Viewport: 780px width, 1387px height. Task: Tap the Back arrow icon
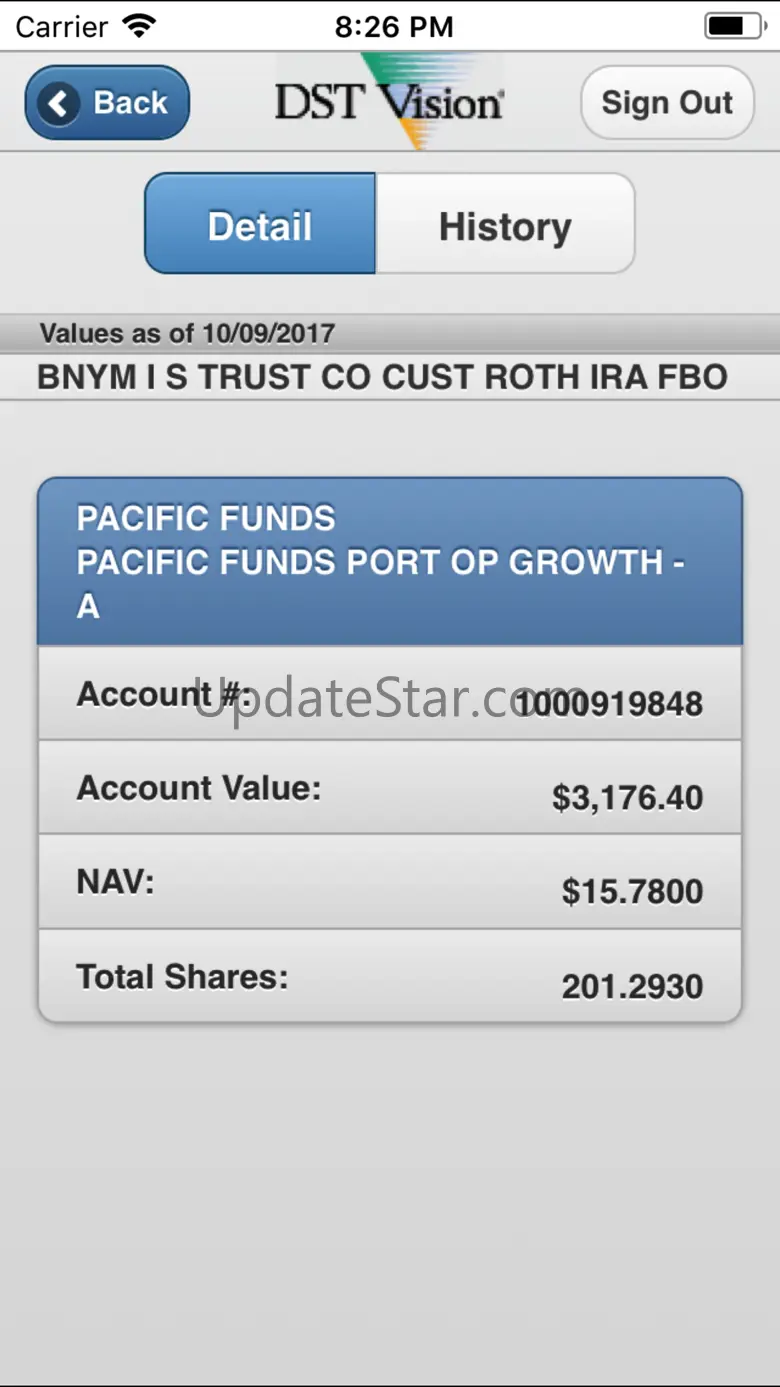pos(59,103)
